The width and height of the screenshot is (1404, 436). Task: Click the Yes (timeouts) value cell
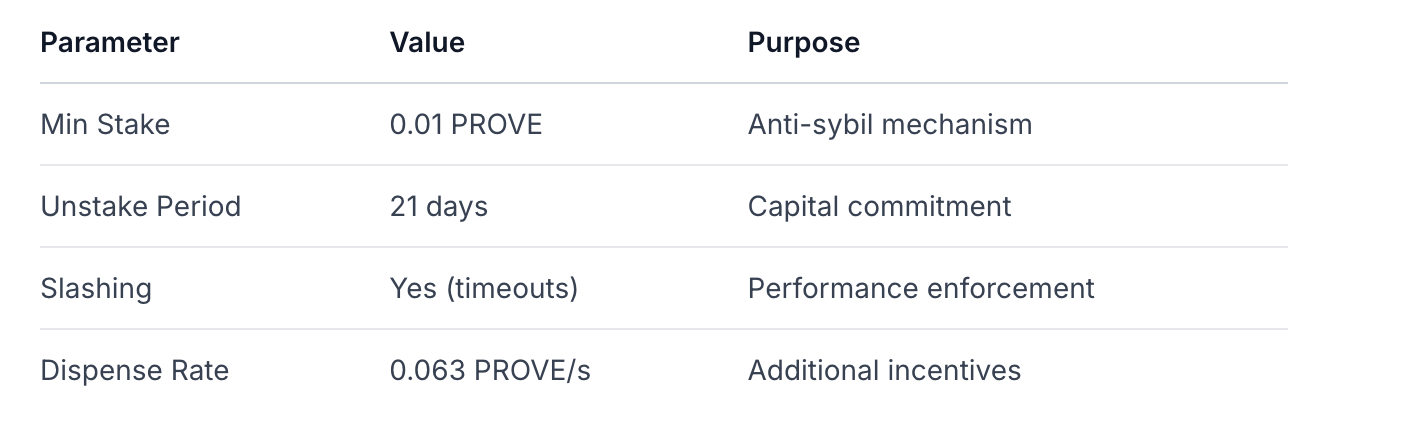pos(483,289)
